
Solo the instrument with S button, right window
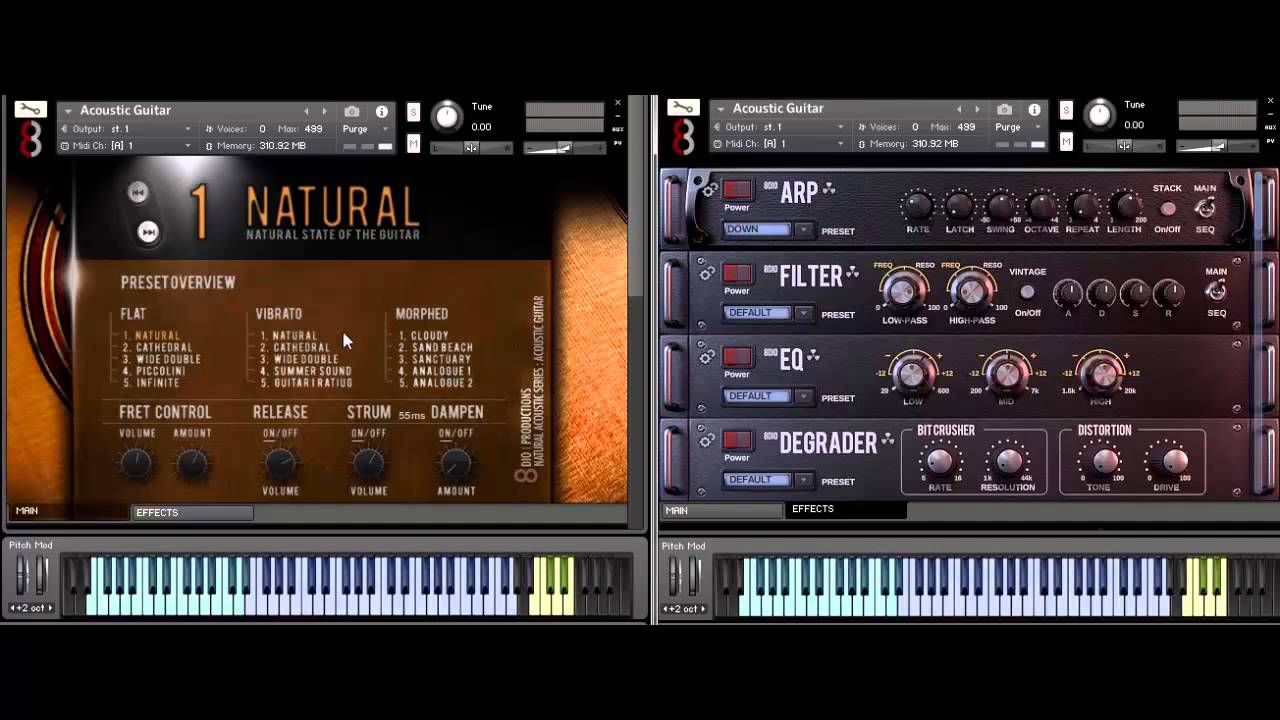tap(1066, 111)
